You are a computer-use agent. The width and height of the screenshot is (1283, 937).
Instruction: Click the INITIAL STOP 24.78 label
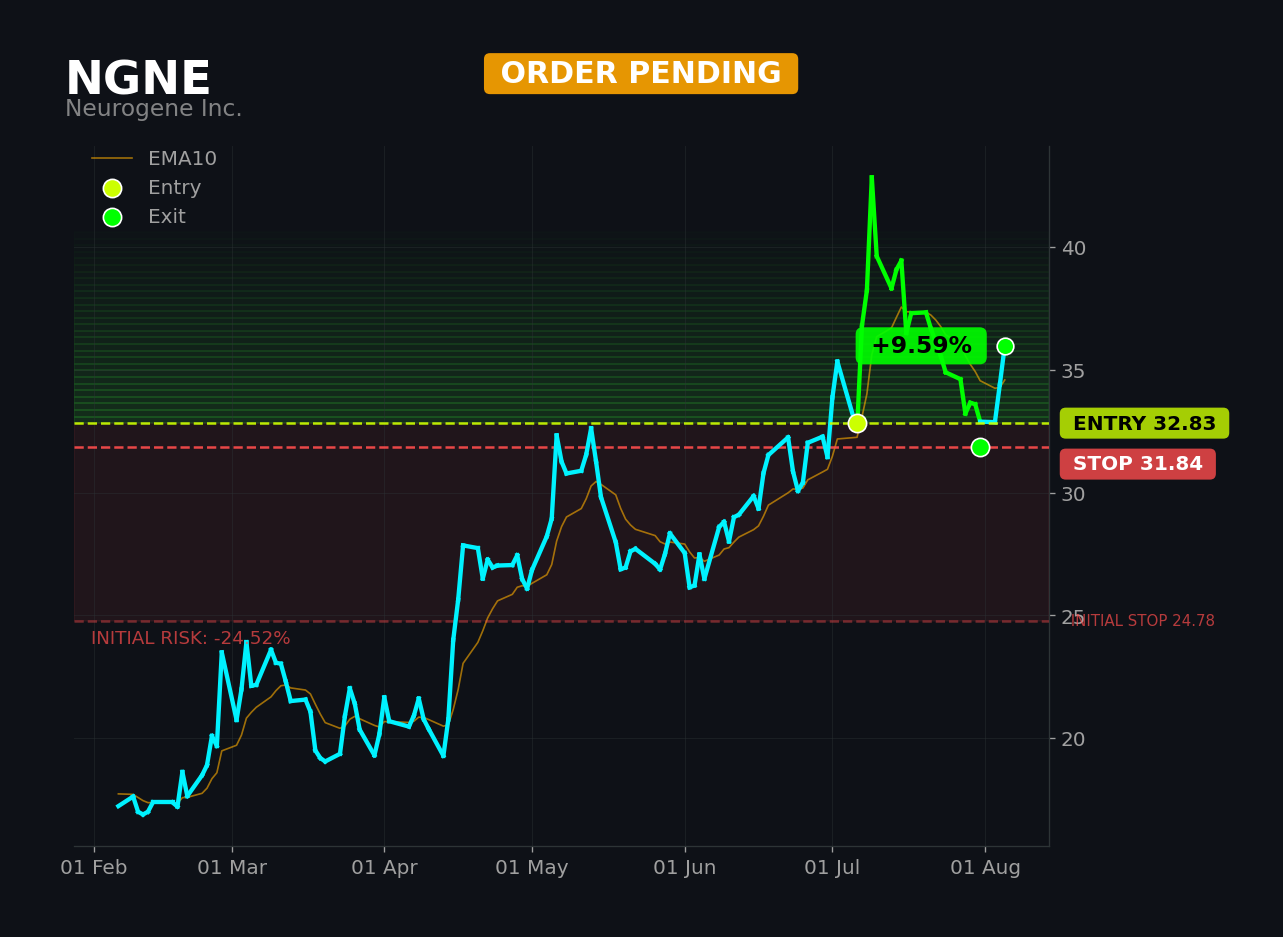pyautogui.click(x=1143, y=621)
